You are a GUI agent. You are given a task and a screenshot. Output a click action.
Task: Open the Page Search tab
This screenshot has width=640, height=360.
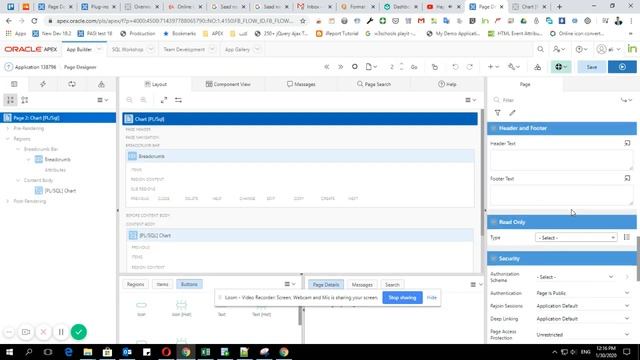click(374, 84)
